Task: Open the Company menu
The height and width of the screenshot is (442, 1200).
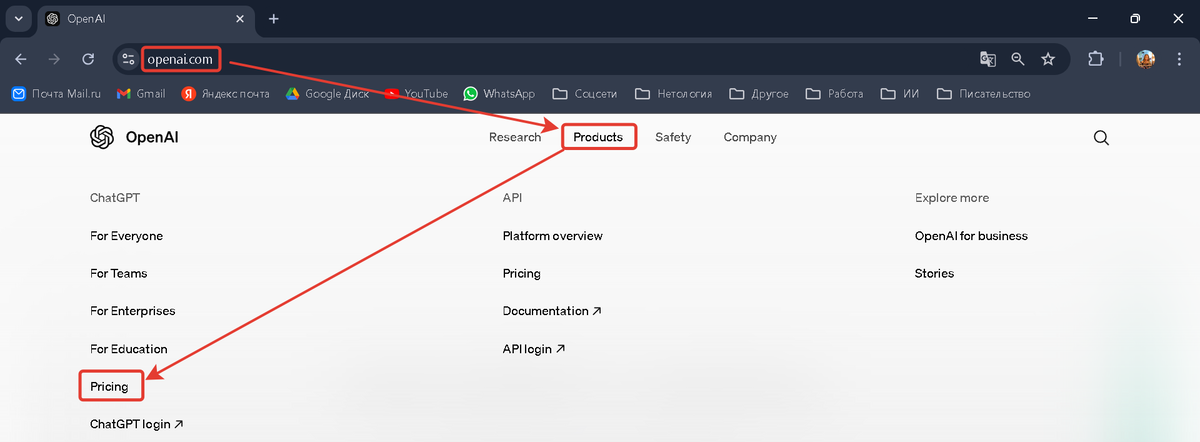Action: (750, 137)
